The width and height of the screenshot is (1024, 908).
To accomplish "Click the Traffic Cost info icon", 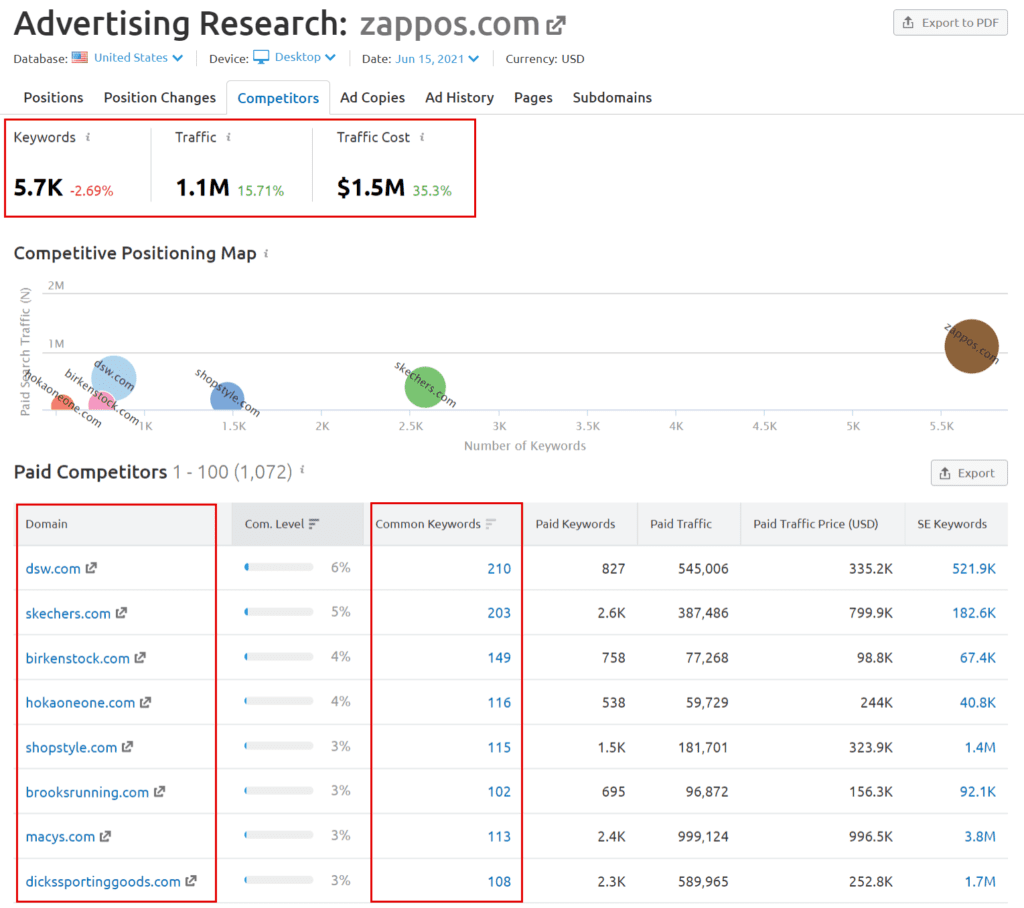I will 422,137.
